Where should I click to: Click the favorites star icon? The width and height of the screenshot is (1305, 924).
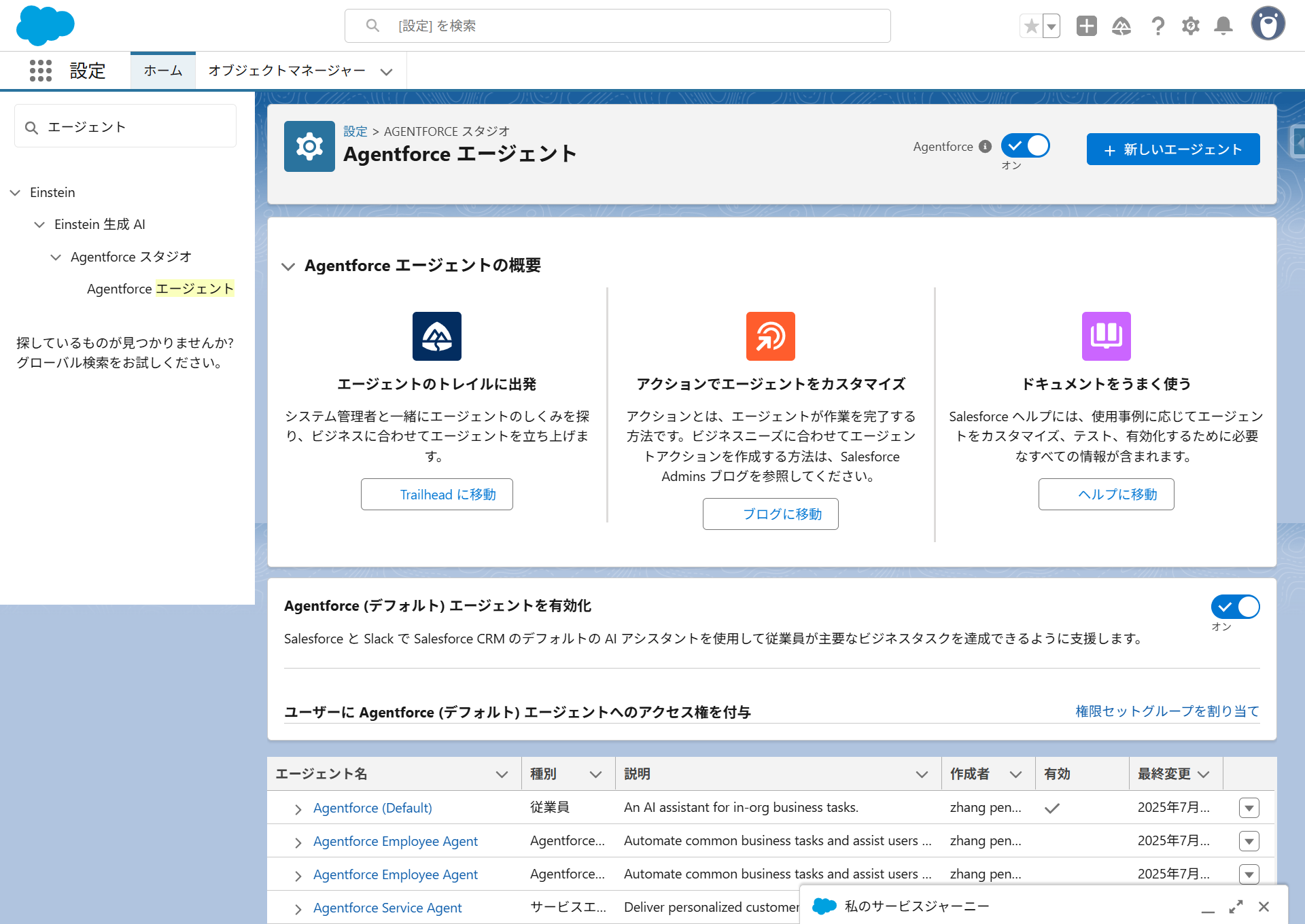[1031, 26]
